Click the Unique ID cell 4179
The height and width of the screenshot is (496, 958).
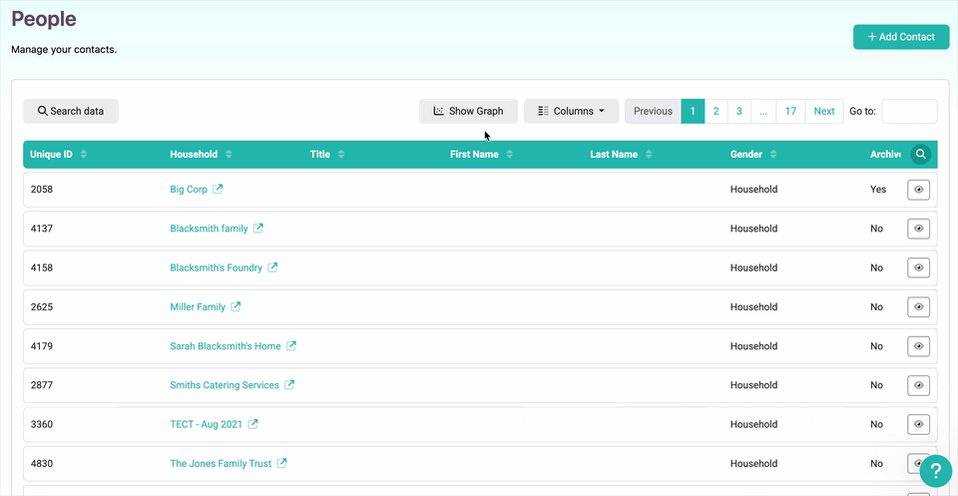[42, 346]
